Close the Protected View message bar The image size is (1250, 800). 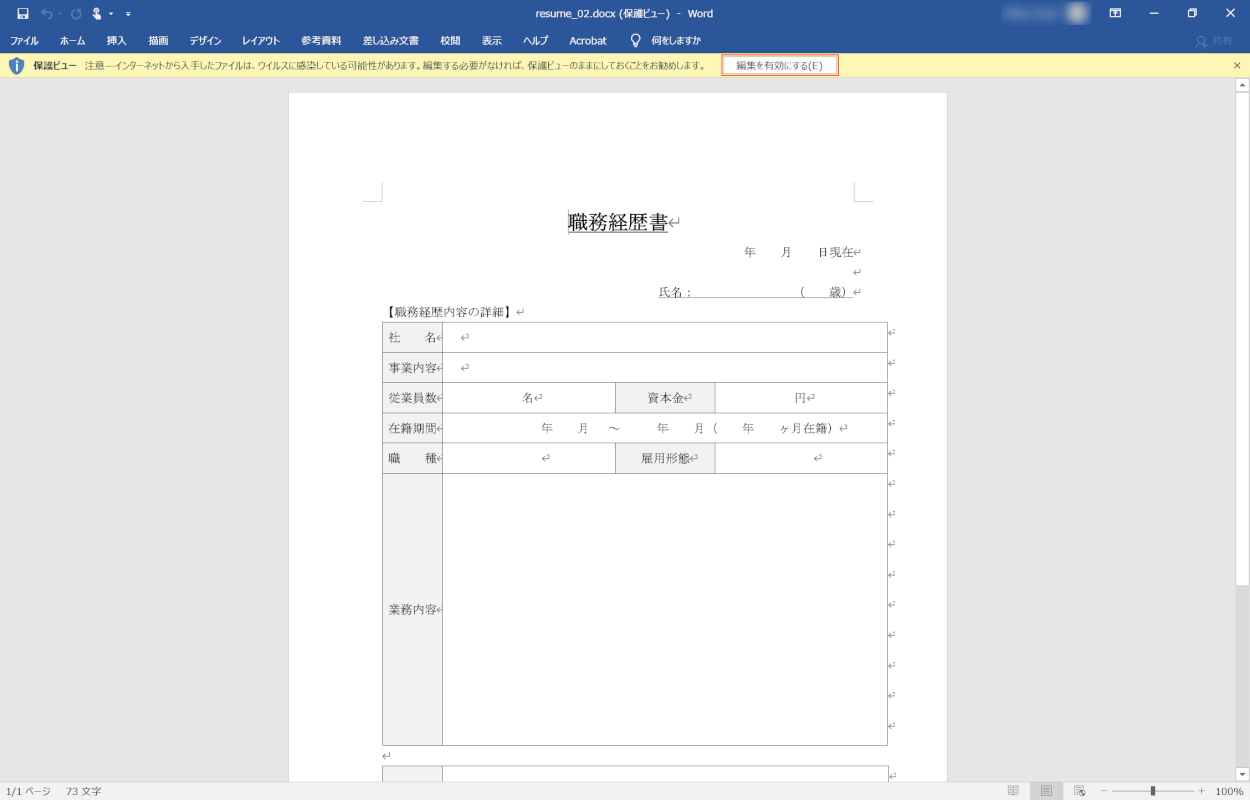point(1237,66)
